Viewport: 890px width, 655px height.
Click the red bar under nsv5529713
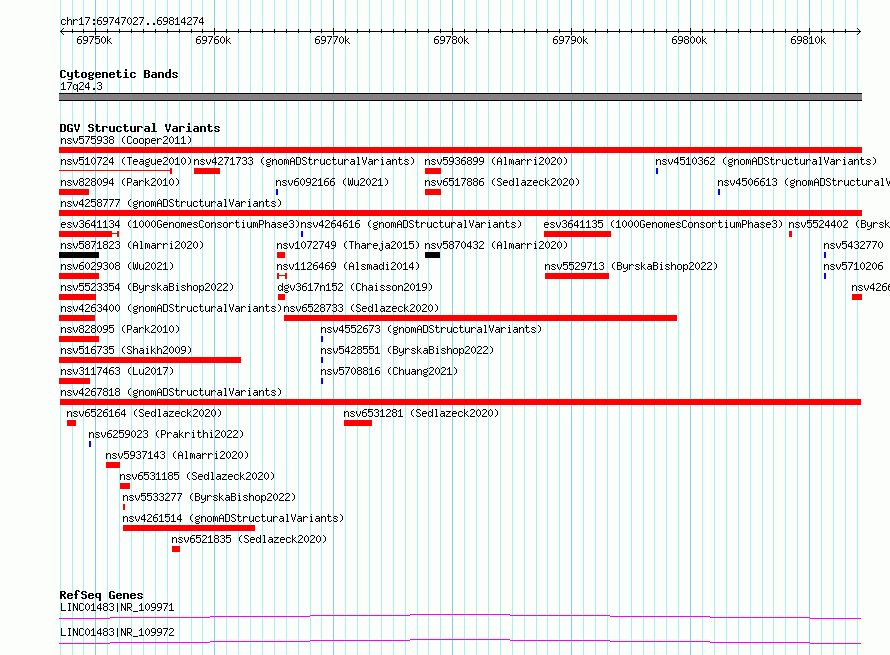click(x=577, y=276)
